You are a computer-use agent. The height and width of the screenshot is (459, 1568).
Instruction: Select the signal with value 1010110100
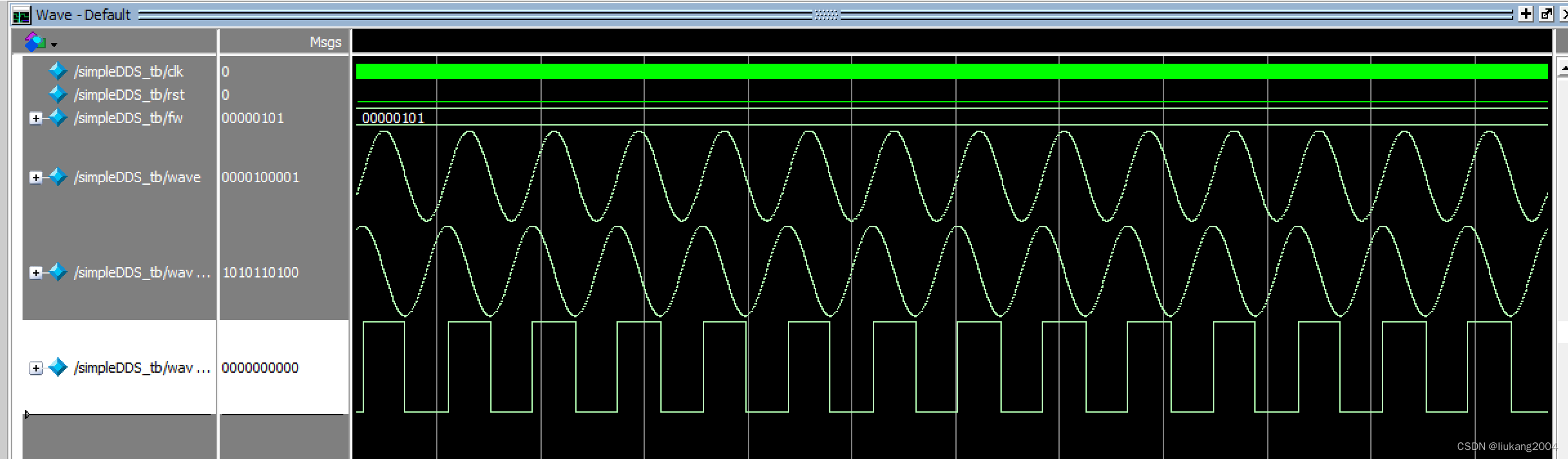[142, 272]
